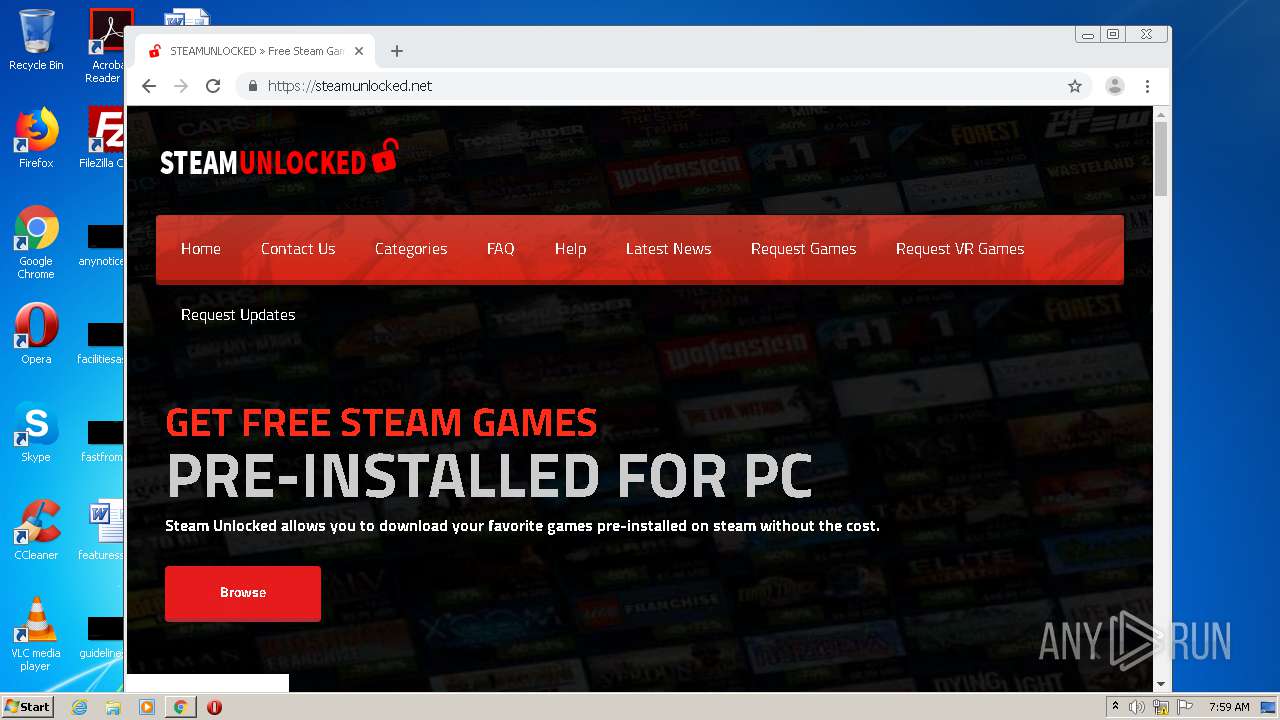The height and width of the screenshot is (720, 1280).
Task: Click the Opera taskbar icon
Action: pos(214,707)
